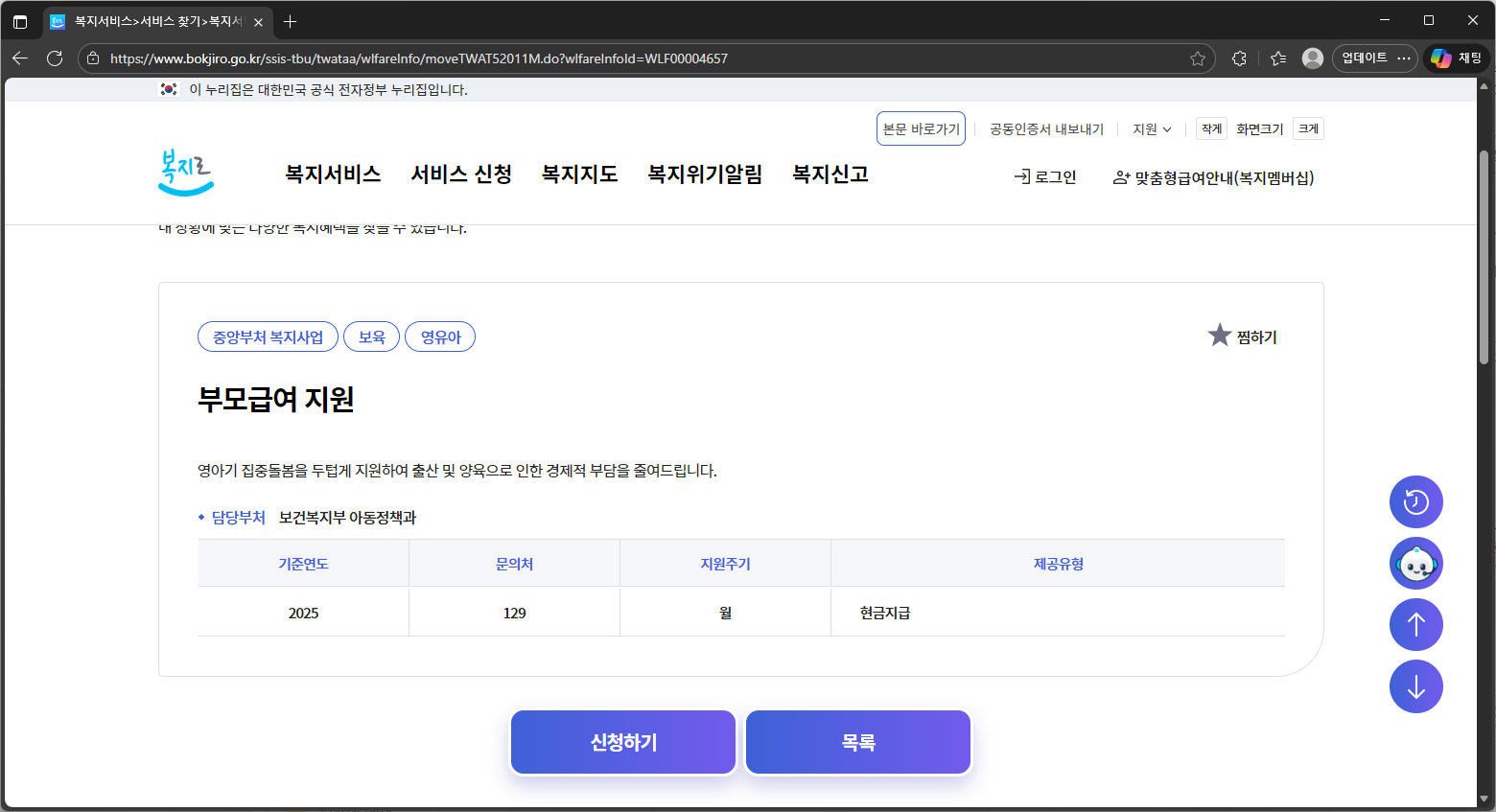Open the browser settings ellipsis menu
Image resolution: width=1496 pixels, height=812 pixels.
[1404, 58]
